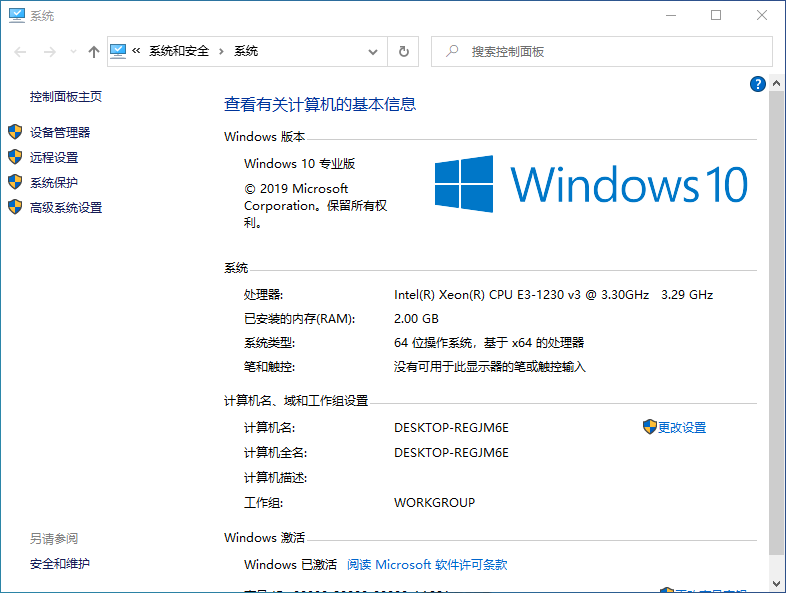The width and height of the screenshot is (786, 593).
Task: Click full computer name beside 计算机全名:
Action: [451, 453]
